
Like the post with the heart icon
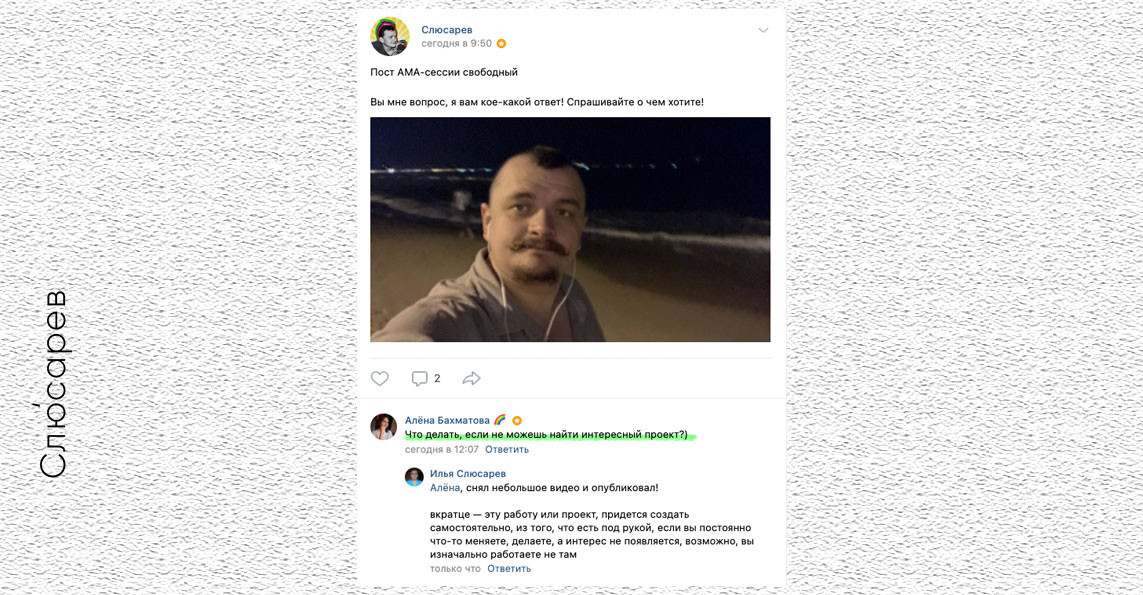point(380,378)
